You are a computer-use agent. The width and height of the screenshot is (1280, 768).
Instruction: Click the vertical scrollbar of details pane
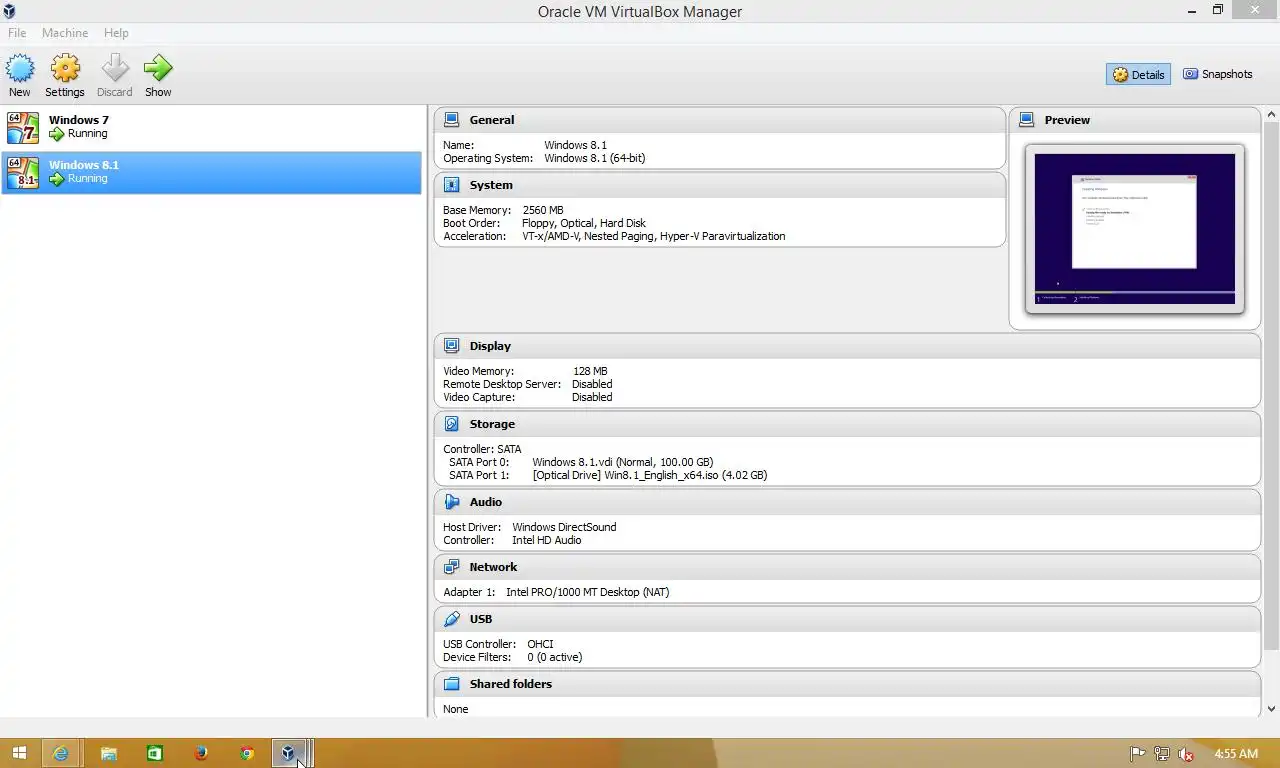click(x=1272, y=386)
